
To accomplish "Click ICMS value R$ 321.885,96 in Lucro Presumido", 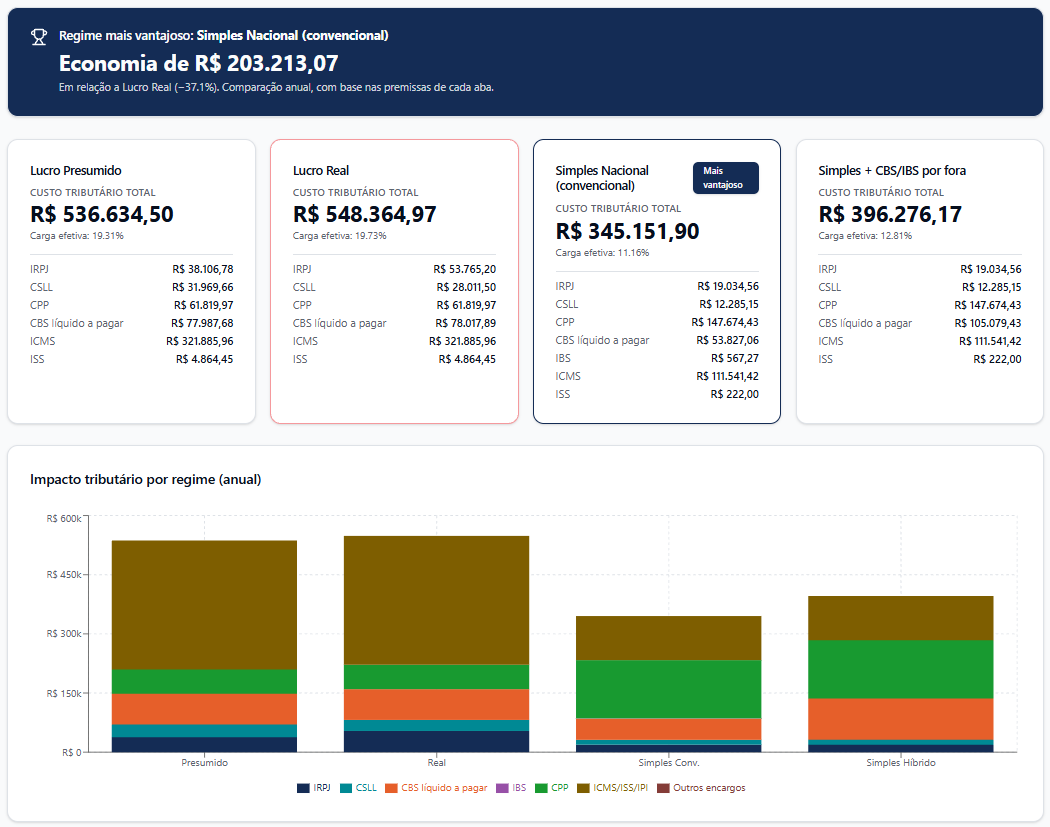I will 200,342.
